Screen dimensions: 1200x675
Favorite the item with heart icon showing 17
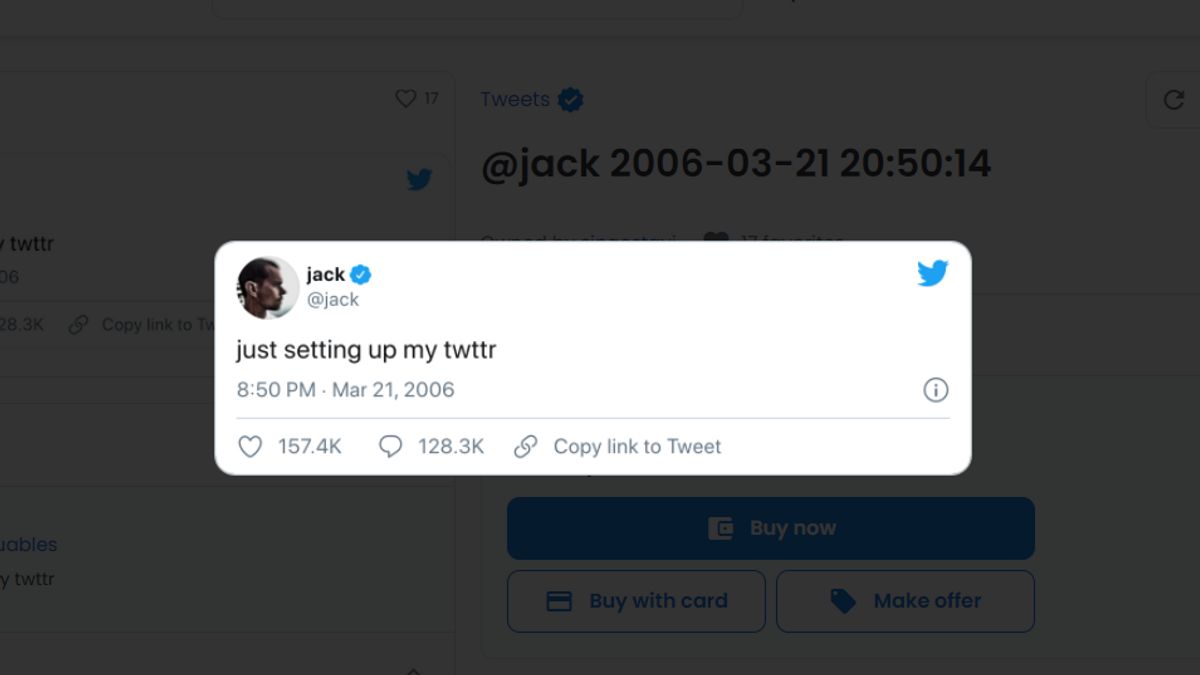405,98
